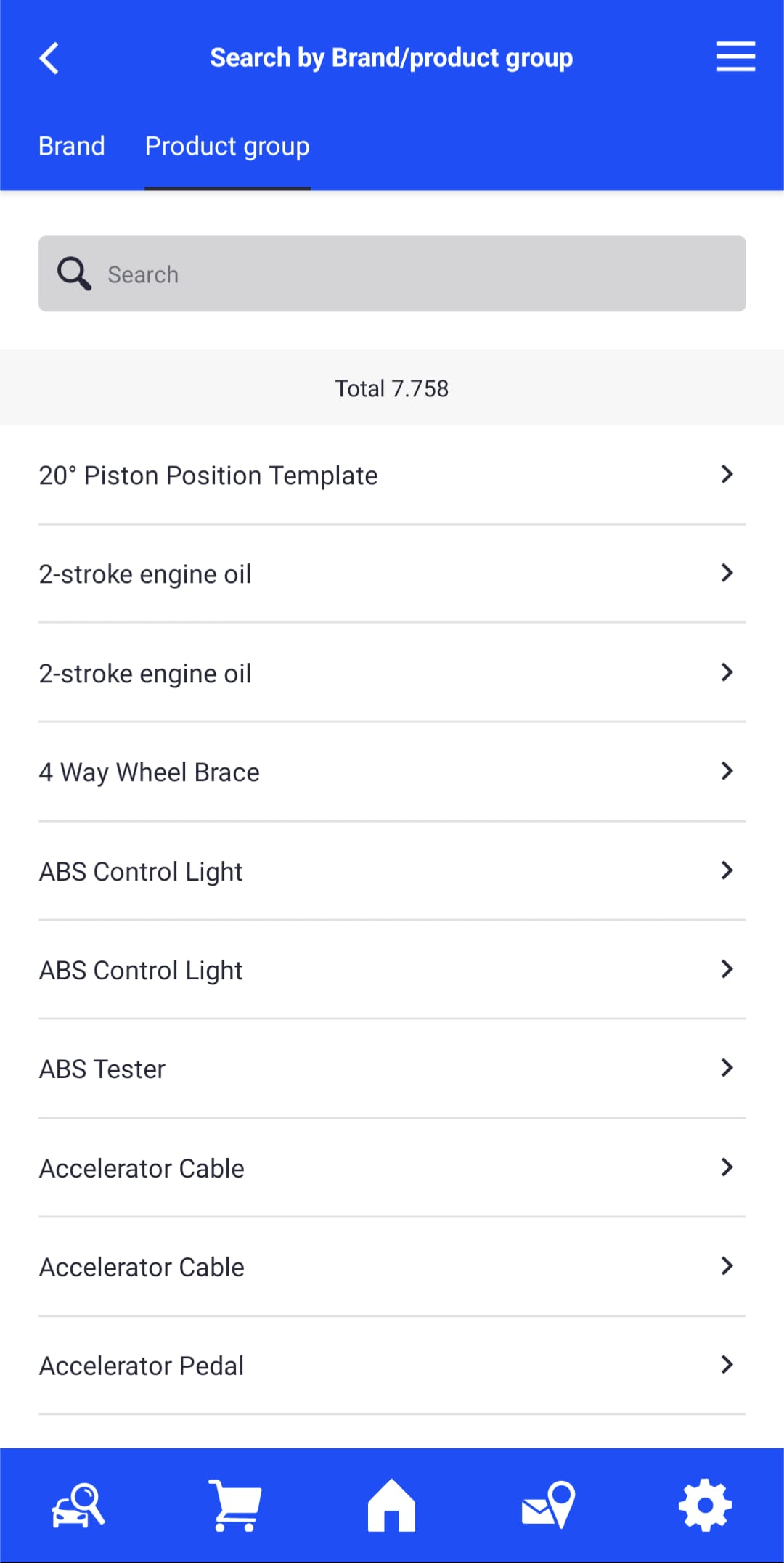Open the mail and location icon

point(549,1506)
